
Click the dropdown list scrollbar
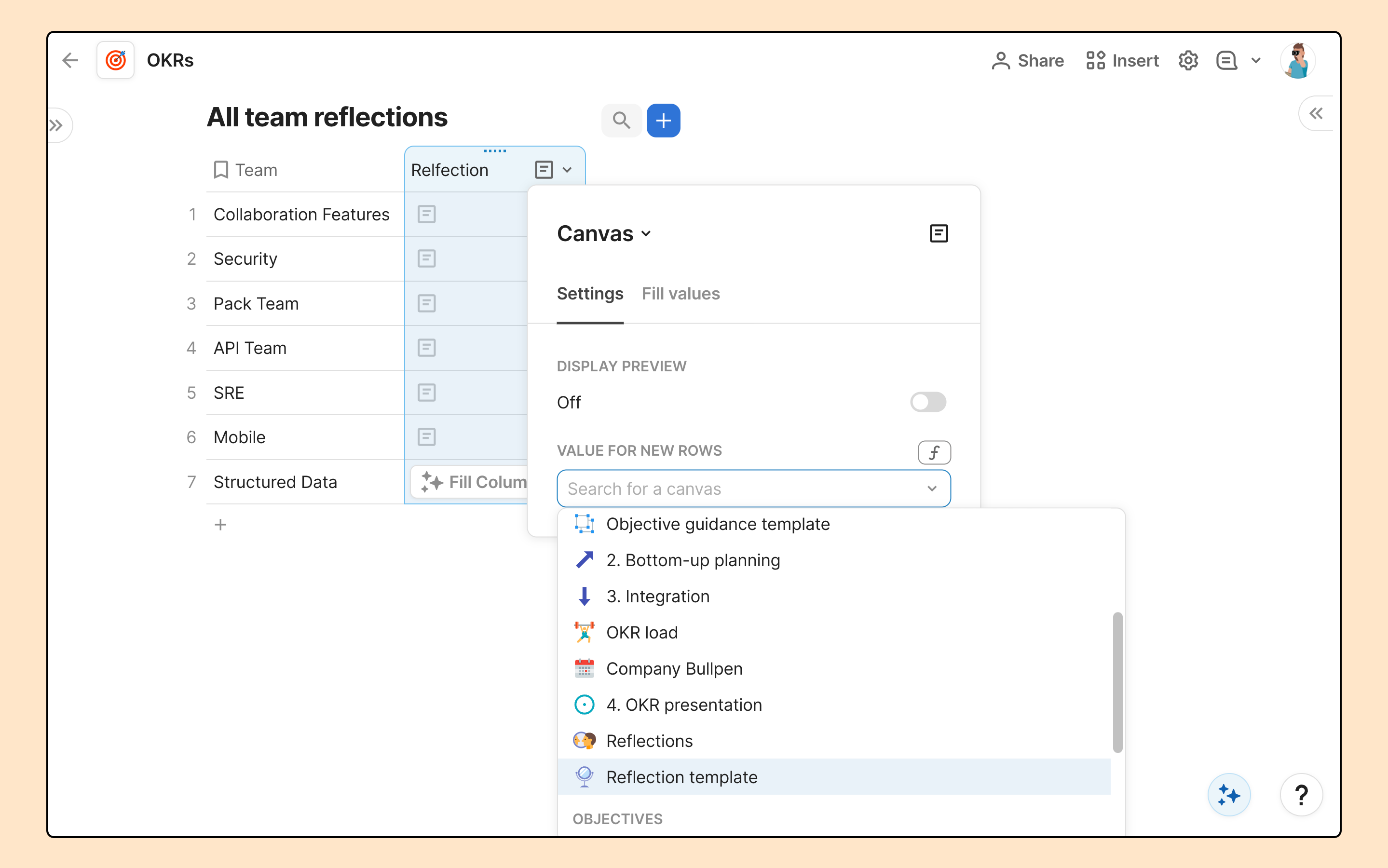pos(1117,682)
